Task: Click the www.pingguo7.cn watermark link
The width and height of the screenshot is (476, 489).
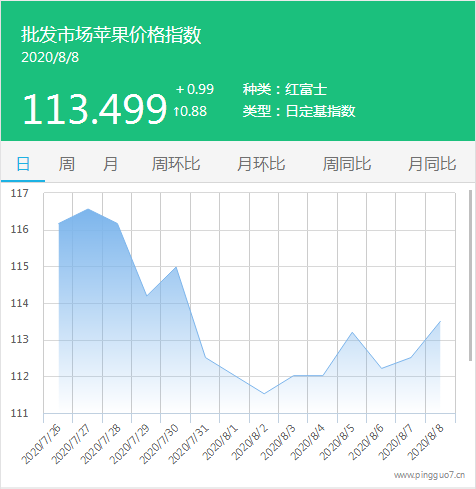Action: pyautogui.click(x=429, y=475)
